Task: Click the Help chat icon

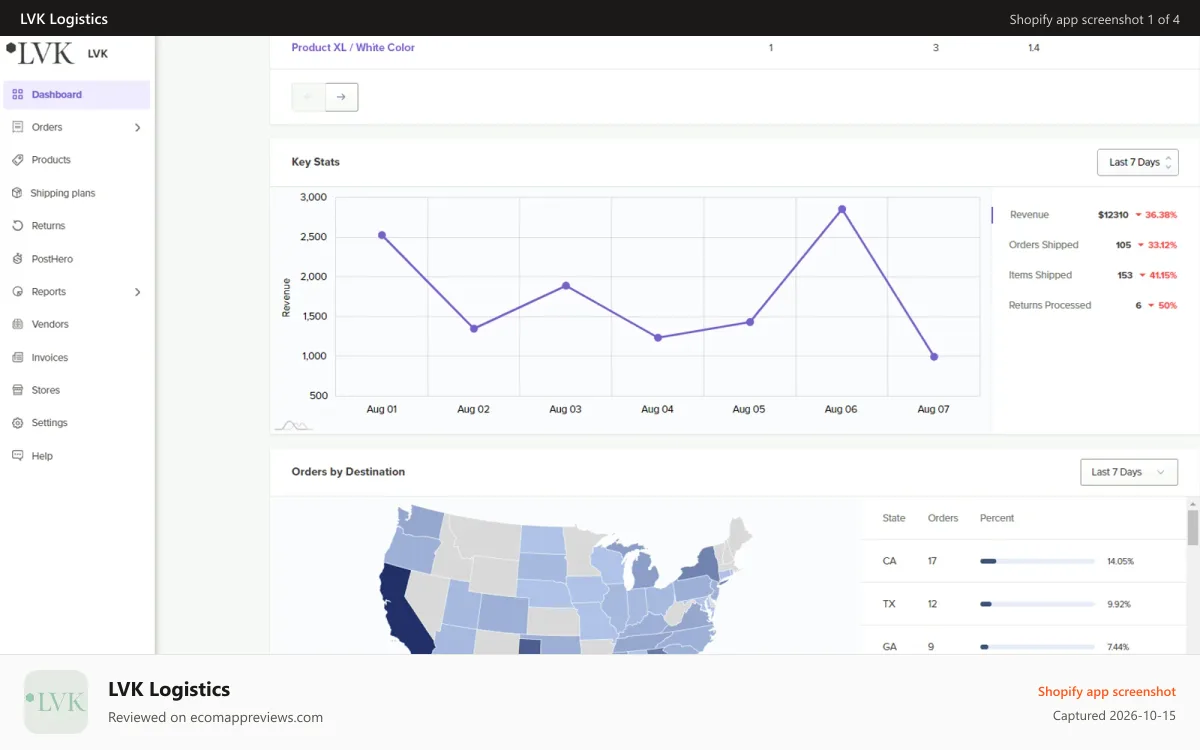Action: 17,456
